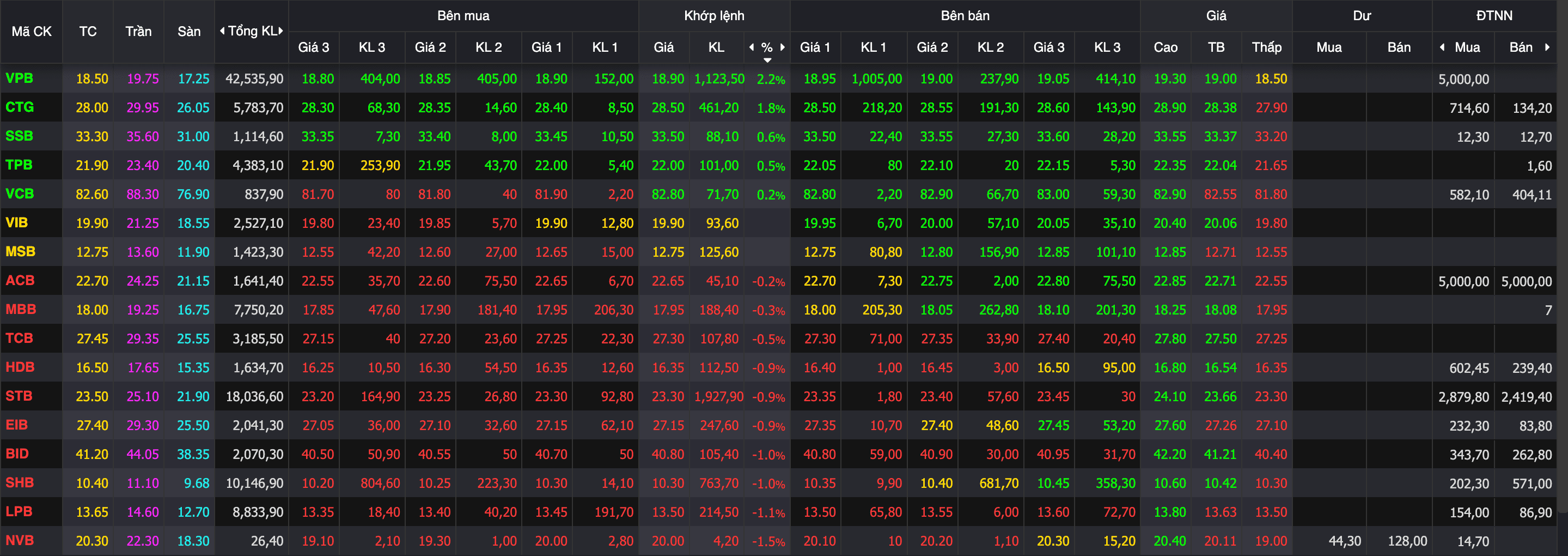Click CTG matched volume 461,20

point(719,108)
